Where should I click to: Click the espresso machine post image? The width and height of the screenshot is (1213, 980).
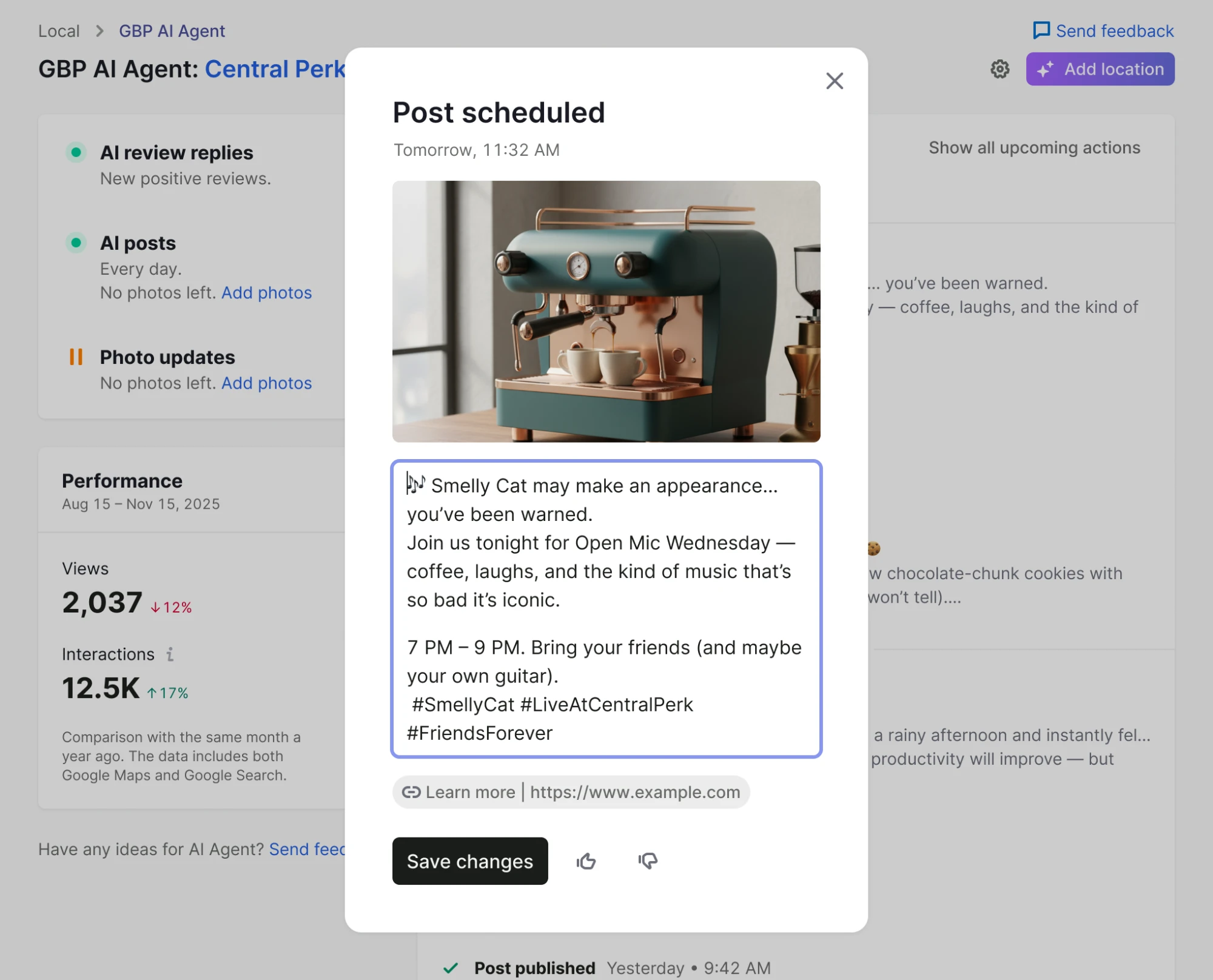tap(606, 311)
